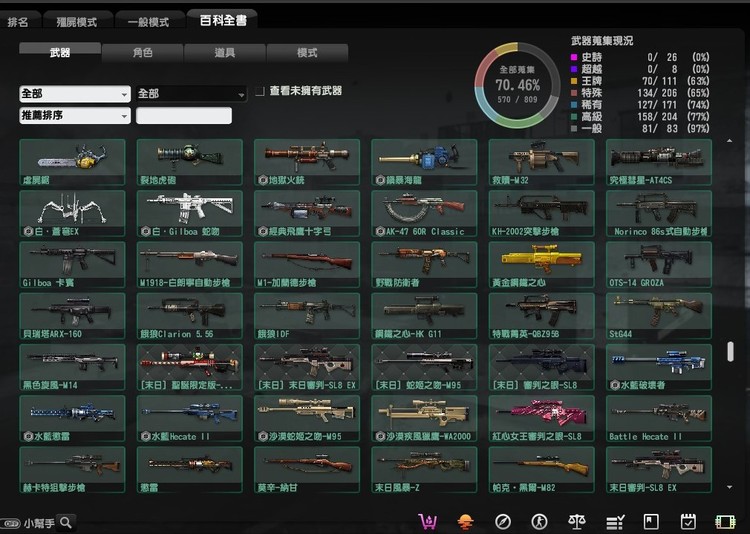750x534 pixels.
Task: Select the AK-47 60R Classic card
Action: pyautogui.click(x=424, y=213)
